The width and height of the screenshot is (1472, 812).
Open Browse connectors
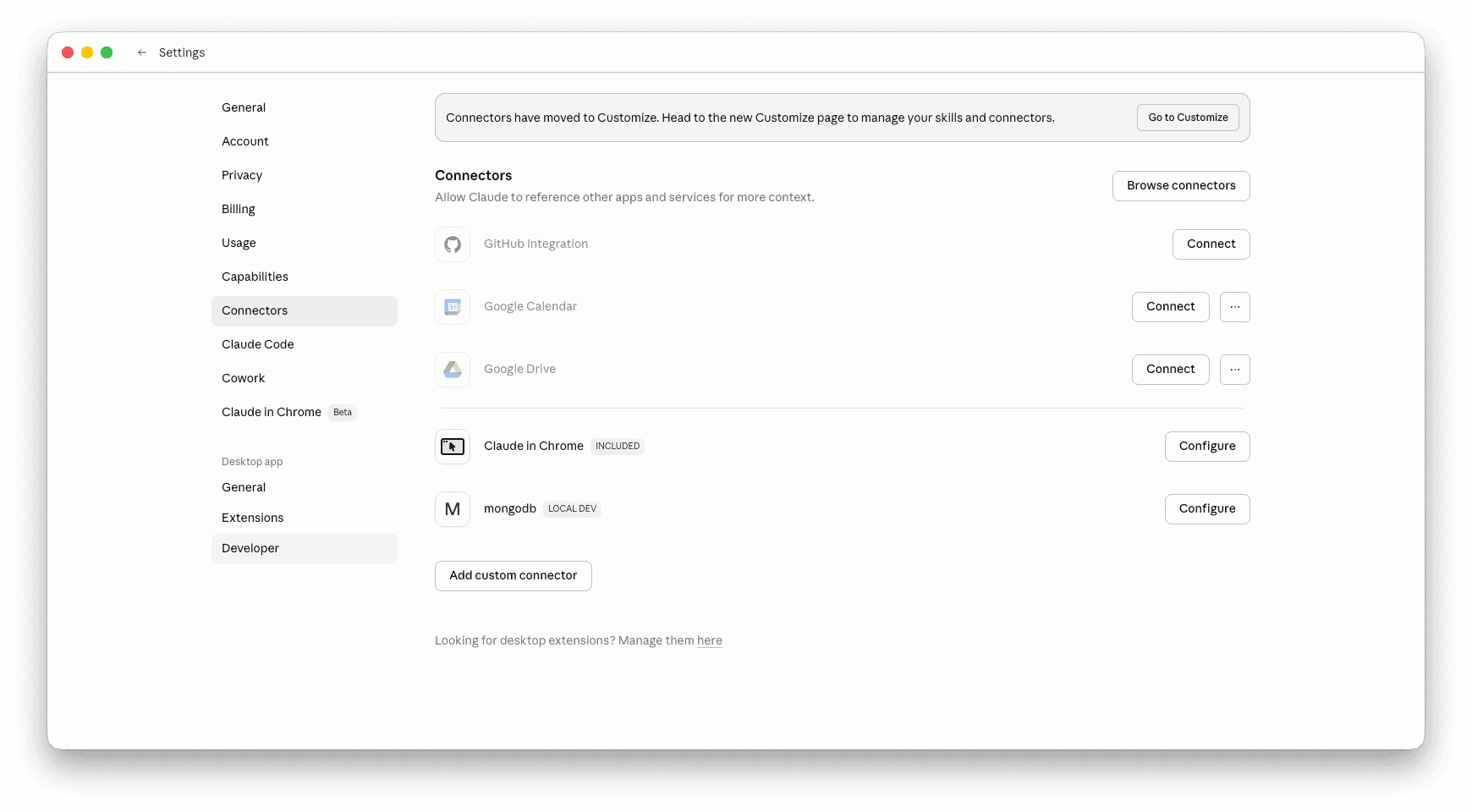(x=1180, y=186)
